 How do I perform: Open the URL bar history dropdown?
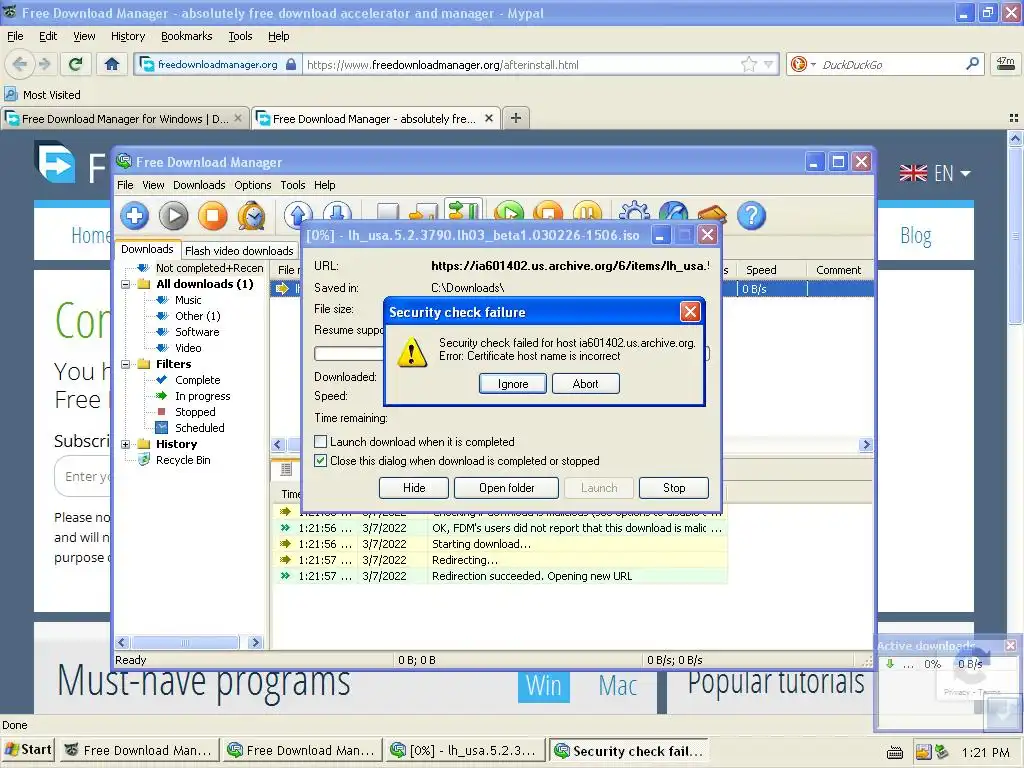pos(769,64)
